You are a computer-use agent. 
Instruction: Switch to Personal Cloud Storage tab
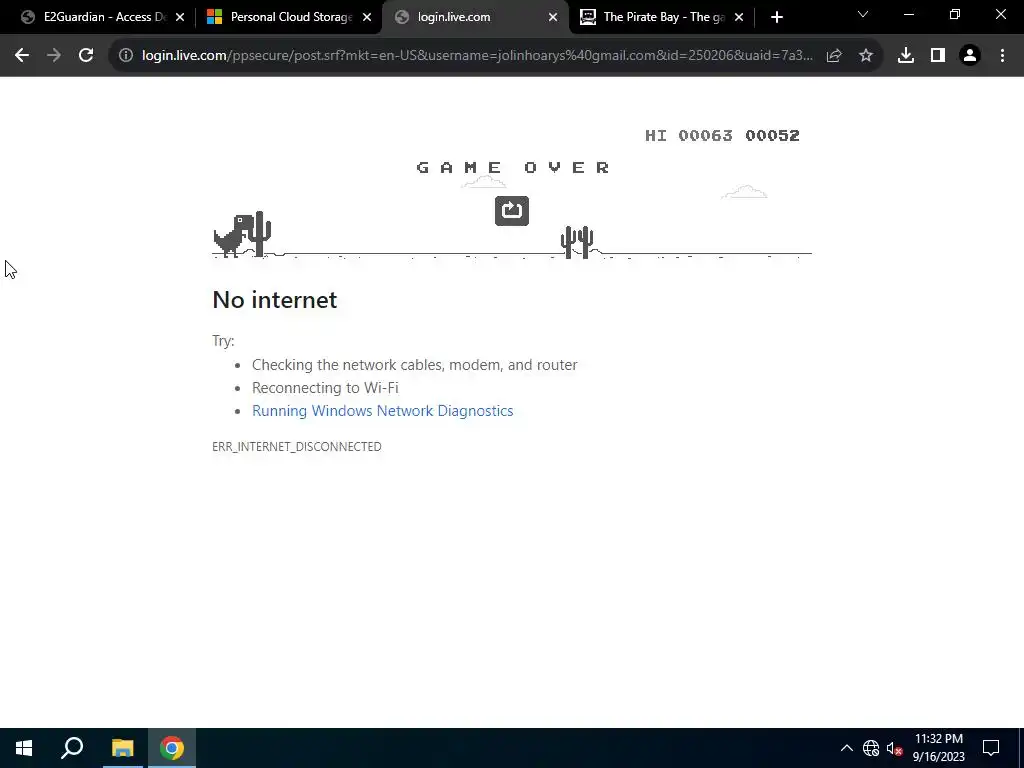click(280, 17)
